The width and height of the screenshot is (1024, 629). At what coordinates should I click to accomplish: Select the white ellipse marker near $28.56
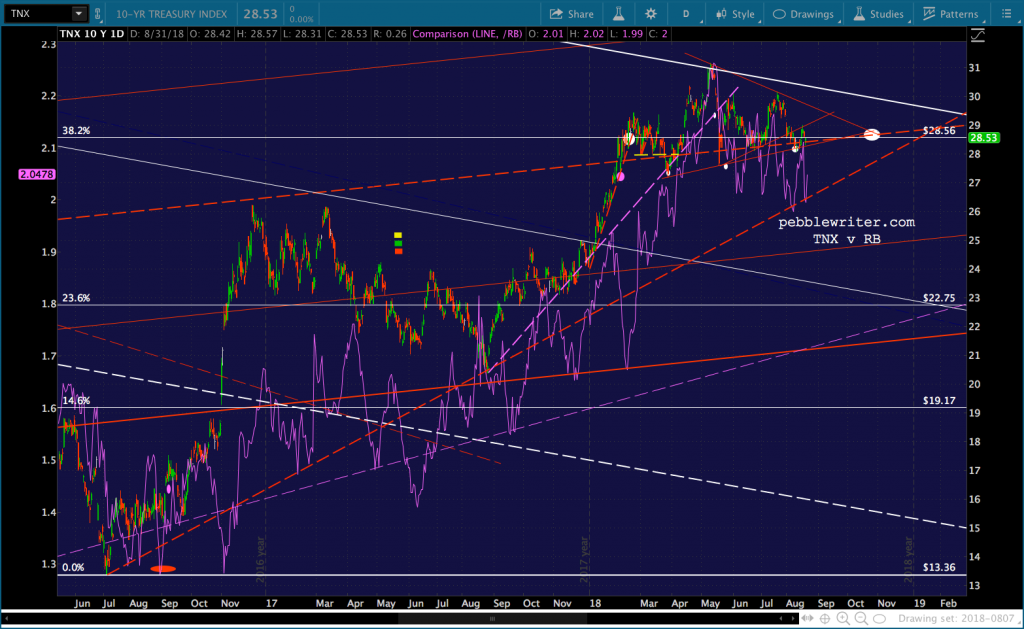click(871, 134)
